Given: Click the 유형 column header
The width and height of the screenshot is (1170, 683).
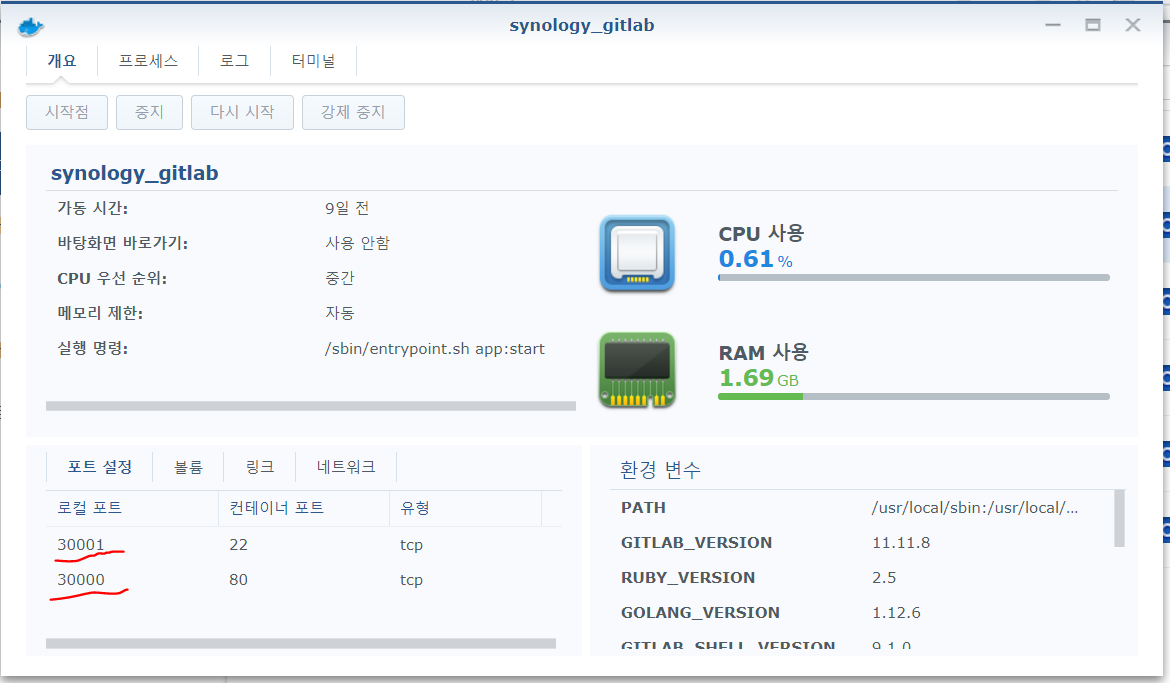Looking at the screenshot, I should coord(466,508).
